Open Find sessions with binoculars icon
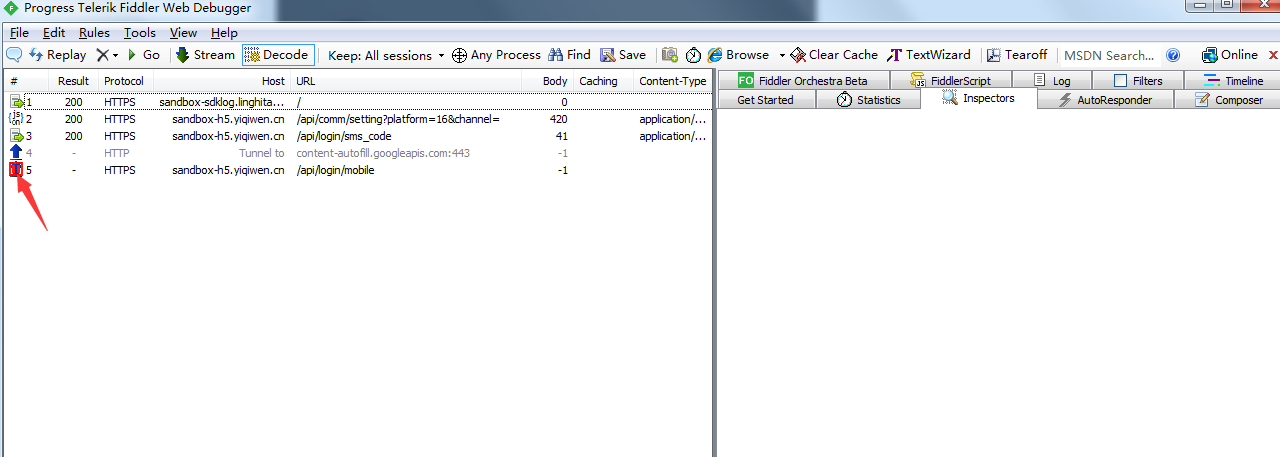This screenshot has width=1280, height=457. tap(569, 55)
